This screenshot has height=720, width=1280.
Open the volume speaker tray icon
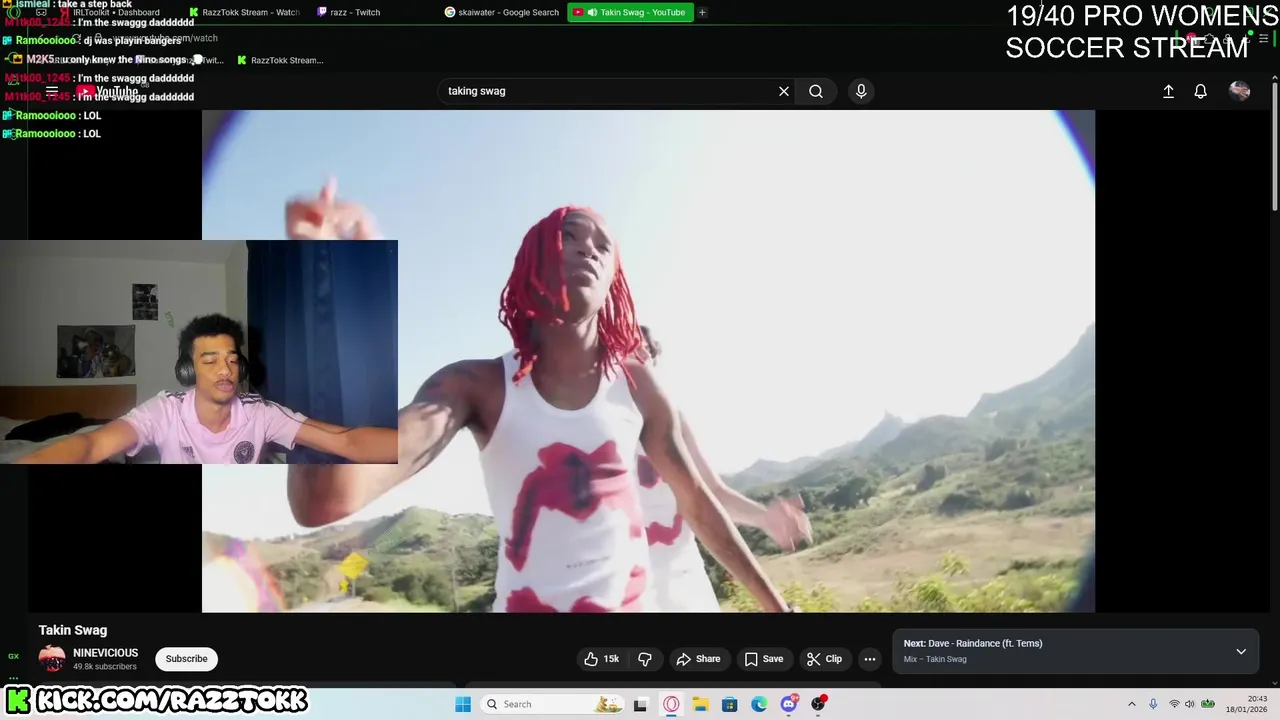(x=1189, y=704)
